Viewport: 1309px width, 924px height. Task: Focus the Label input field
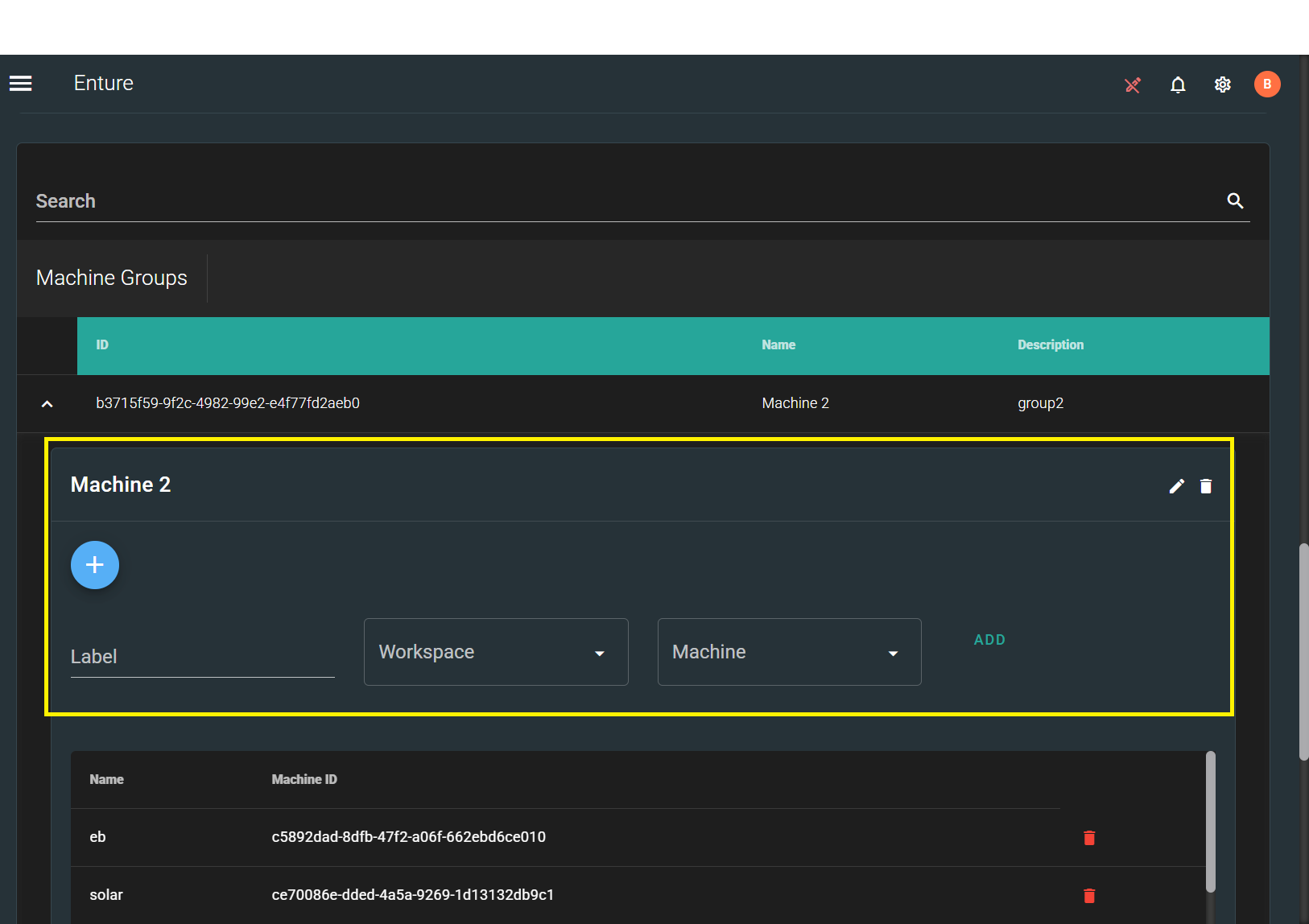pyautogui.click(x=202, y=657)
